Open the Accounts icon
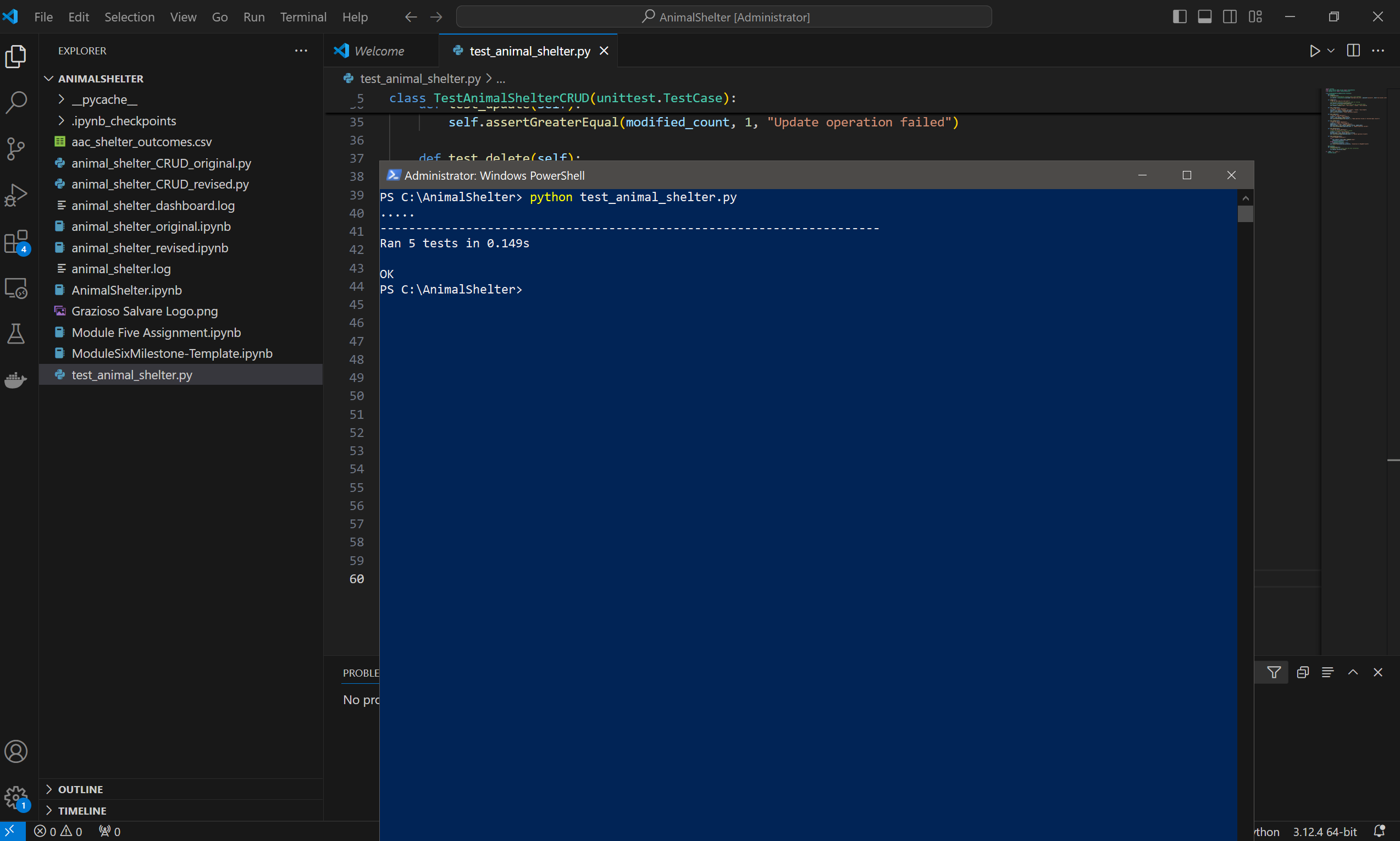1400x841 pixels. [x=16, y=751]
